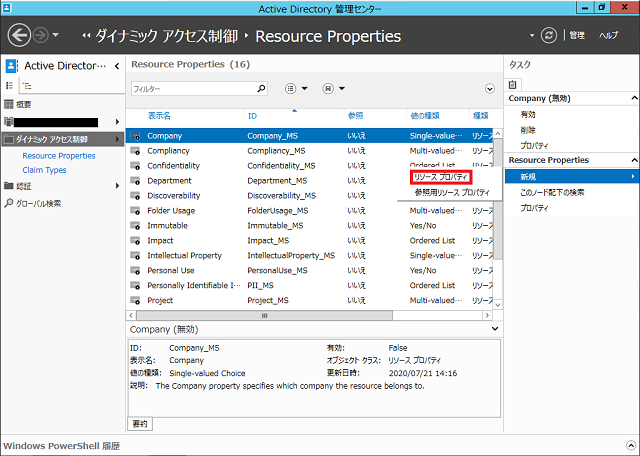The image size is (640, 456).
Task: Open the 管理 menu in header
Action: (x=577, y=35)
